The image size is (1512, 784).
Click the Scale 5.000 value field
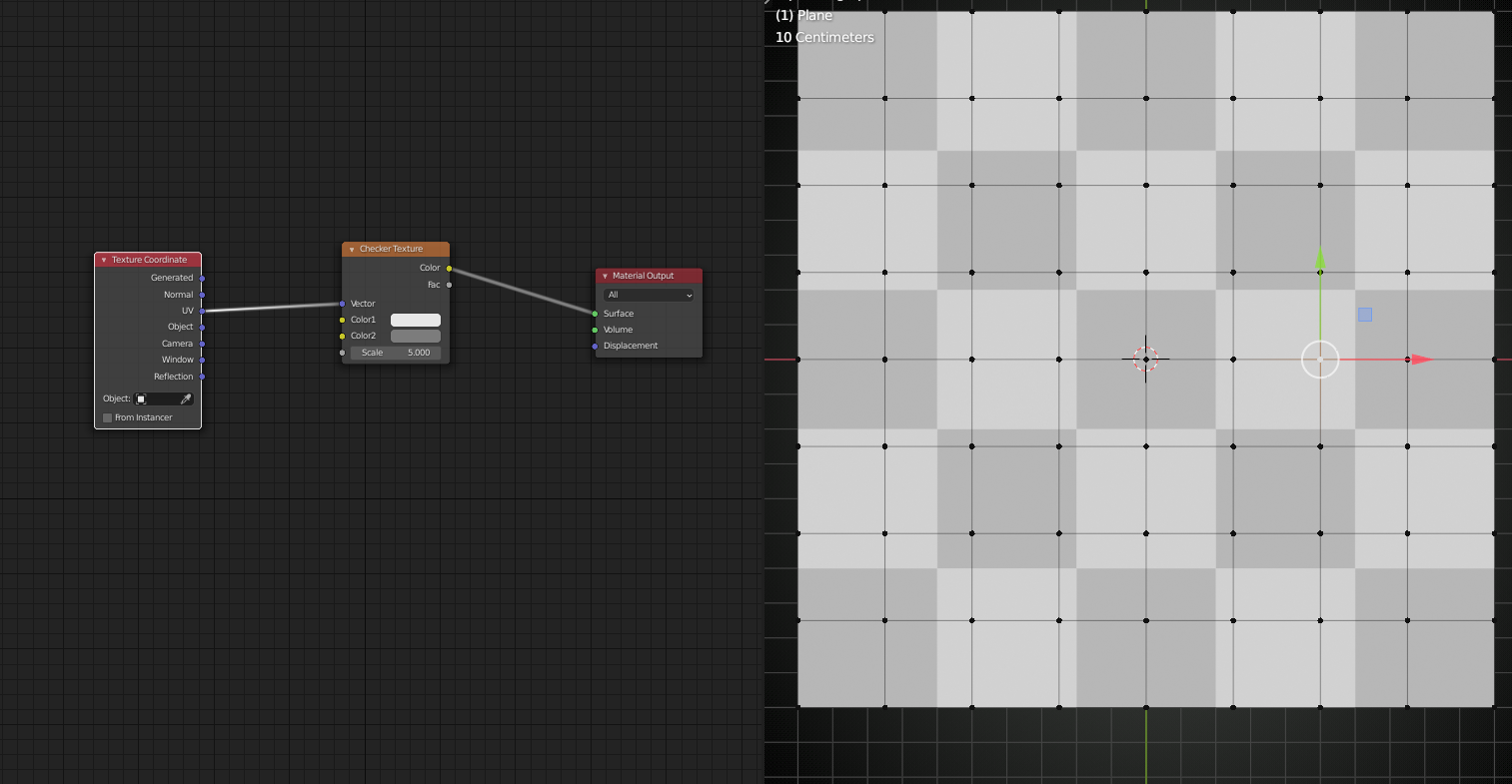coord(396,353)
